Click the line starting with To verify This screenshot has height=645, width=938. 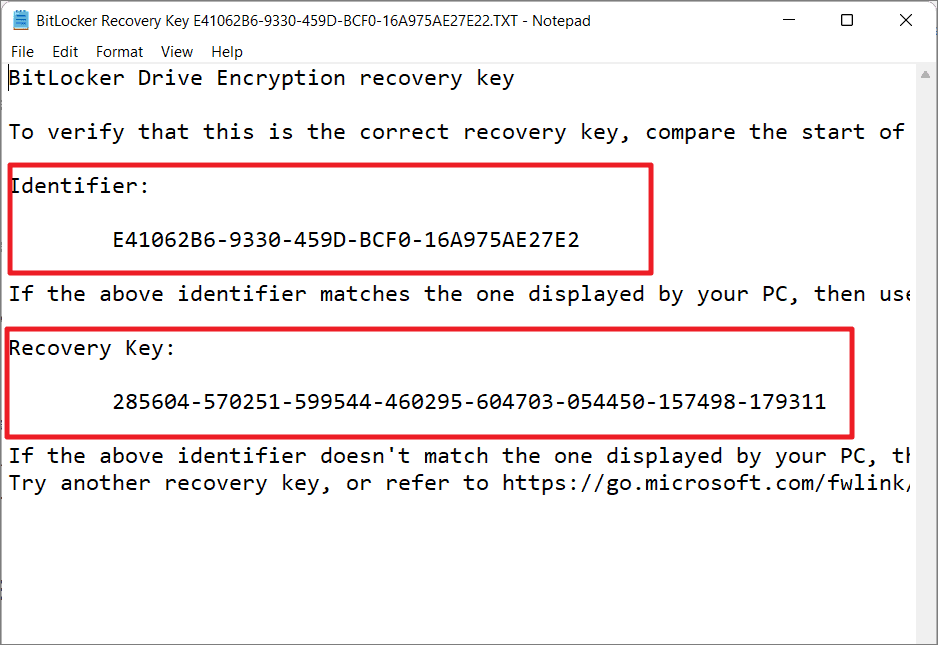pyautogui.click(x=300, y=131)
